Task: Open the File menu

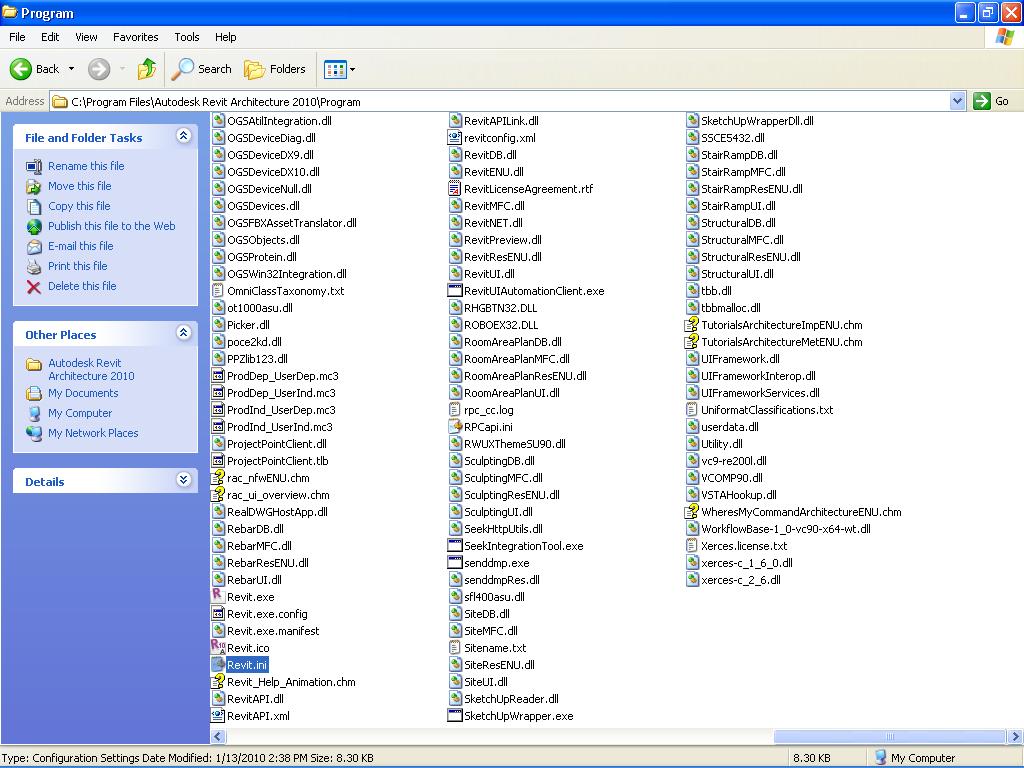Action: point(17,37)
